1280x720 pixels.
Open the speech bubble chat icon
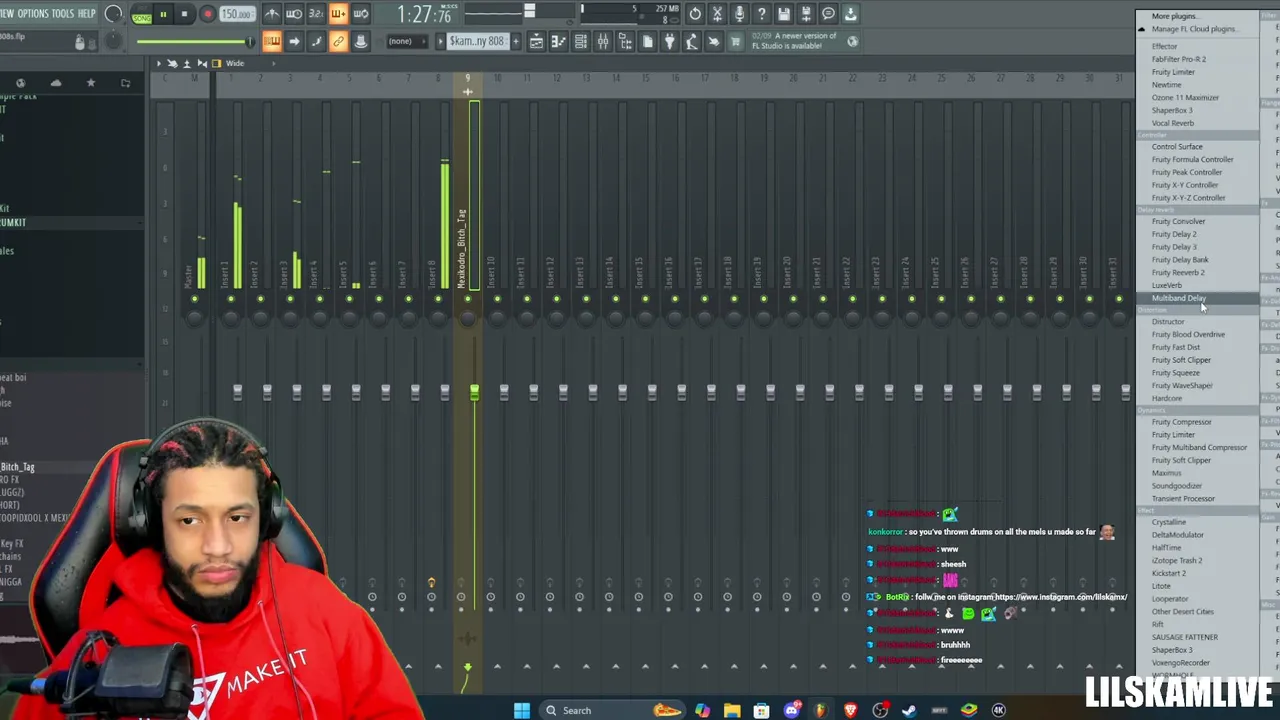(828, 14)
